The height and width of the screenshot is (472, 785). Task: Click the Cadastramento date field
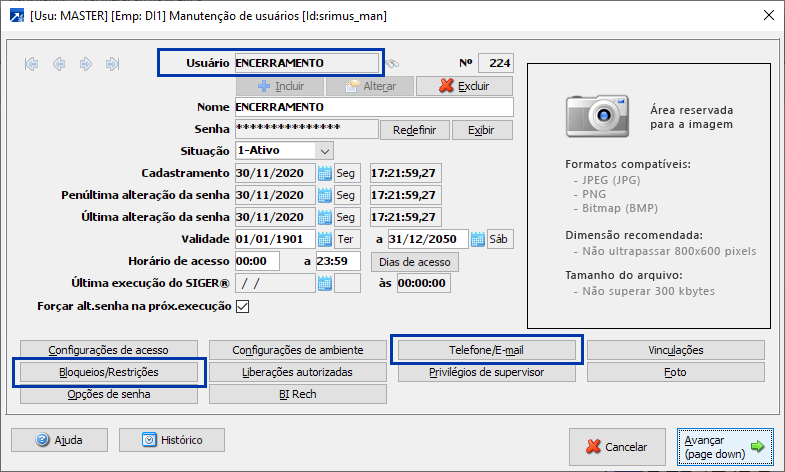[275, 173]
